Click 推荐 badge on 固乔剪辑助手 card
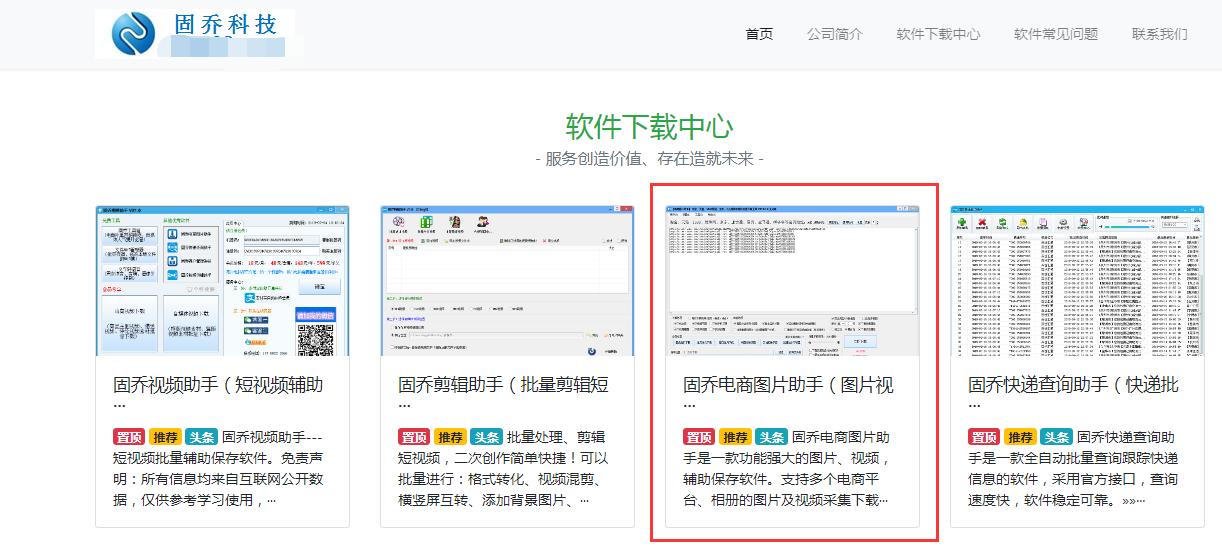Screen dimensions: 1222x558 click(450, 437)
